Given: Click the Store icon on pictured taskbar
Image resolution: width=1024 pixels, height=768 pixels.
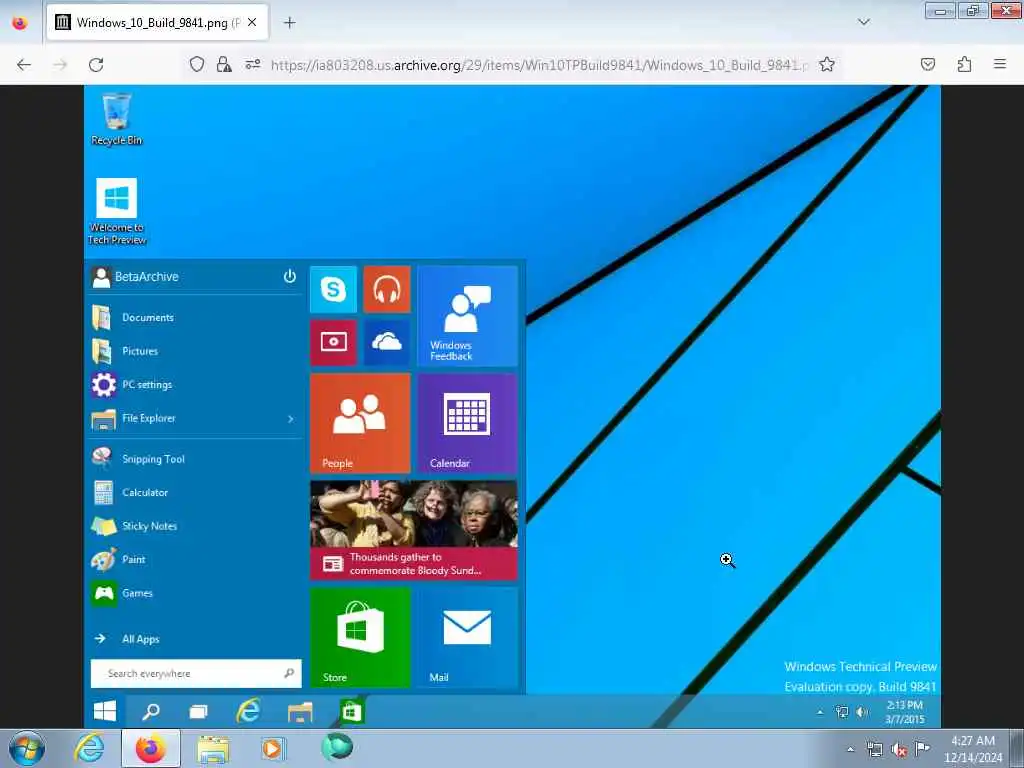Looking at the screenshot, I should (351, 711).
